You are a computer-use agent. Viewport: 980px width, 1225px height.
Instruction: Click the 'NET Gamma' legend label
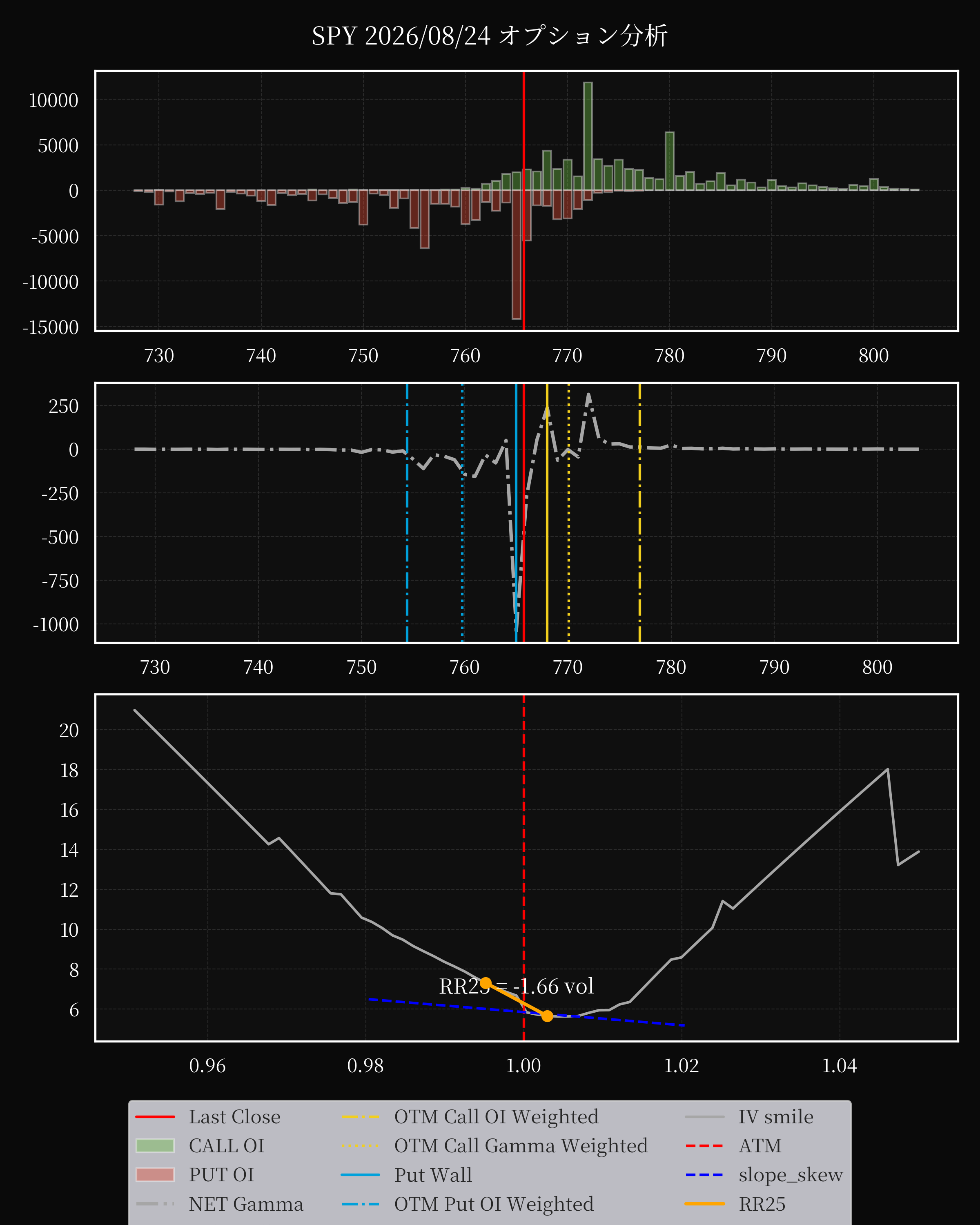pyautogui.click(x=246, y=1205)
